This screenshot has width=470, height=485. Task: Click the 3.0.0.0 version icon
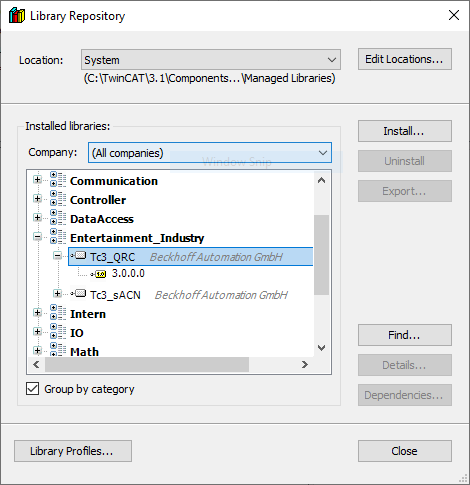[x=99, y=274]
